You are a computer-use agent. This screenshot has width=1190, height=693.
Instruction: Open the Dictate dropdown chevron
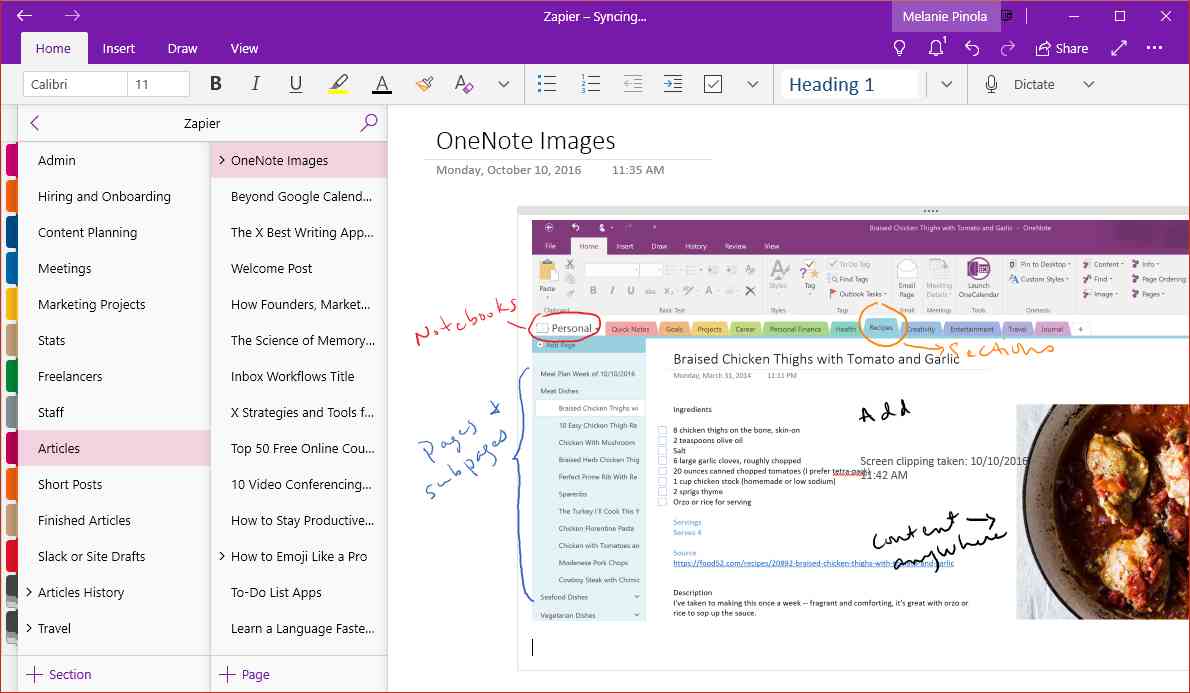1089,84
